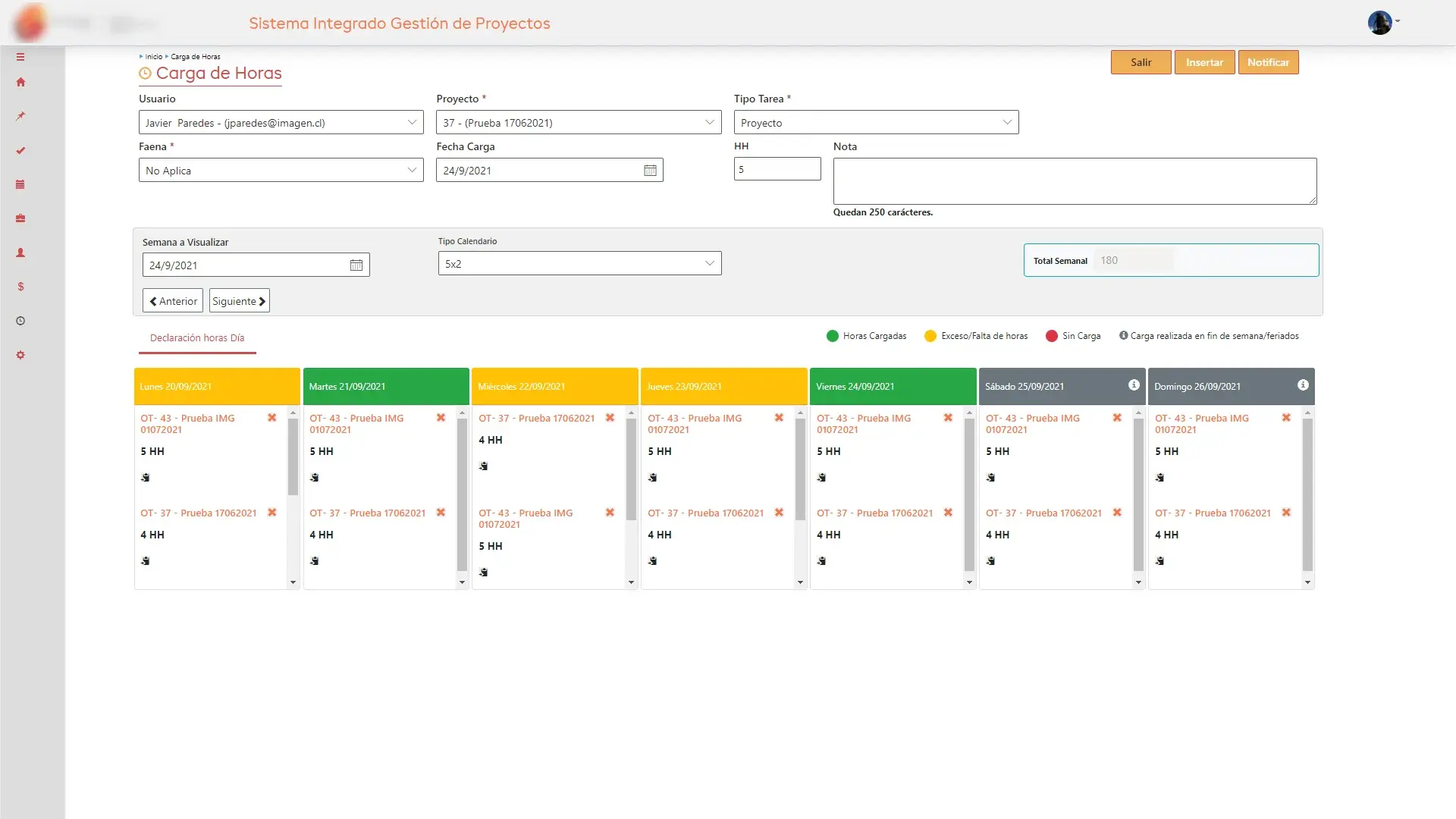
Task: Click scrollbar in Lunes column
Action: tap(293, 457)
